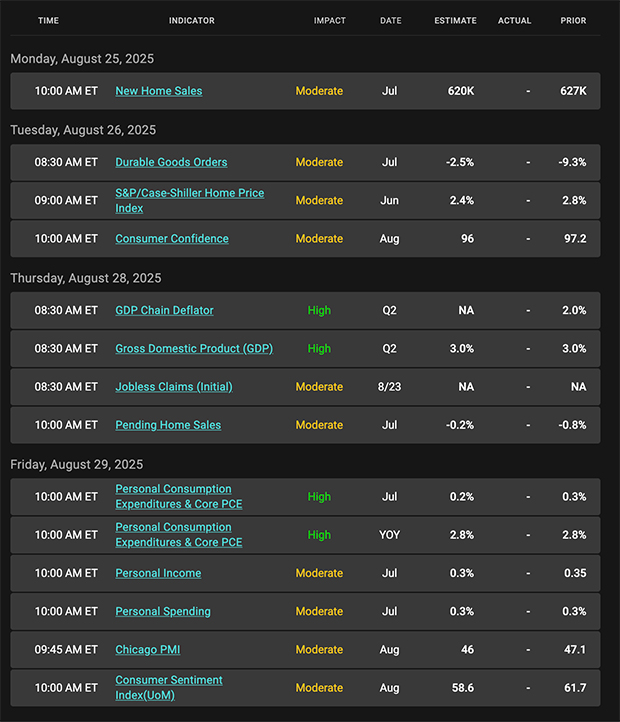
Task: Click the INDICATOR column header
Action: (192, 21)
